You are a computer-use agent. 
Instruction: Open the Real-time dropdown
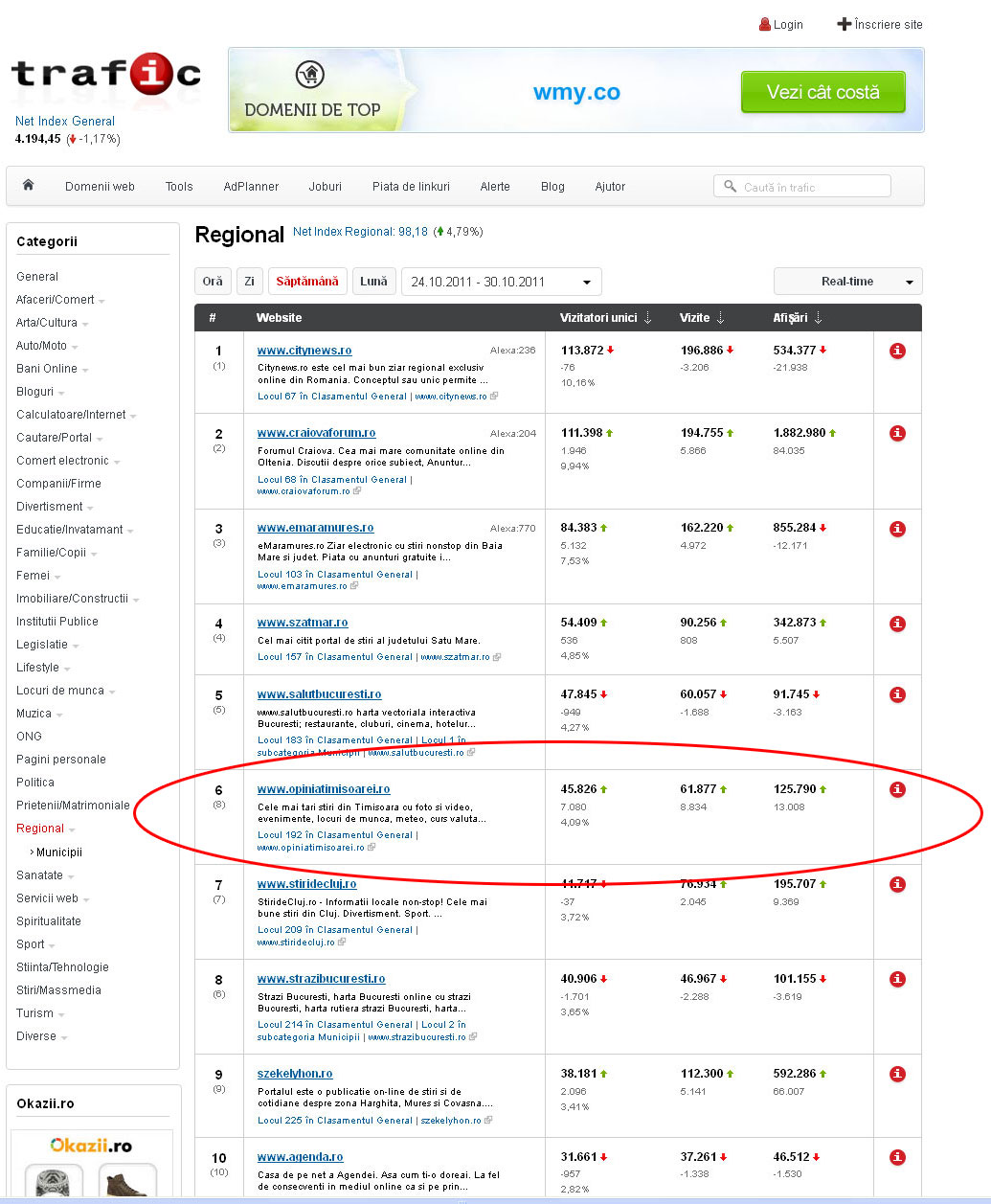(x=847, y=282)
